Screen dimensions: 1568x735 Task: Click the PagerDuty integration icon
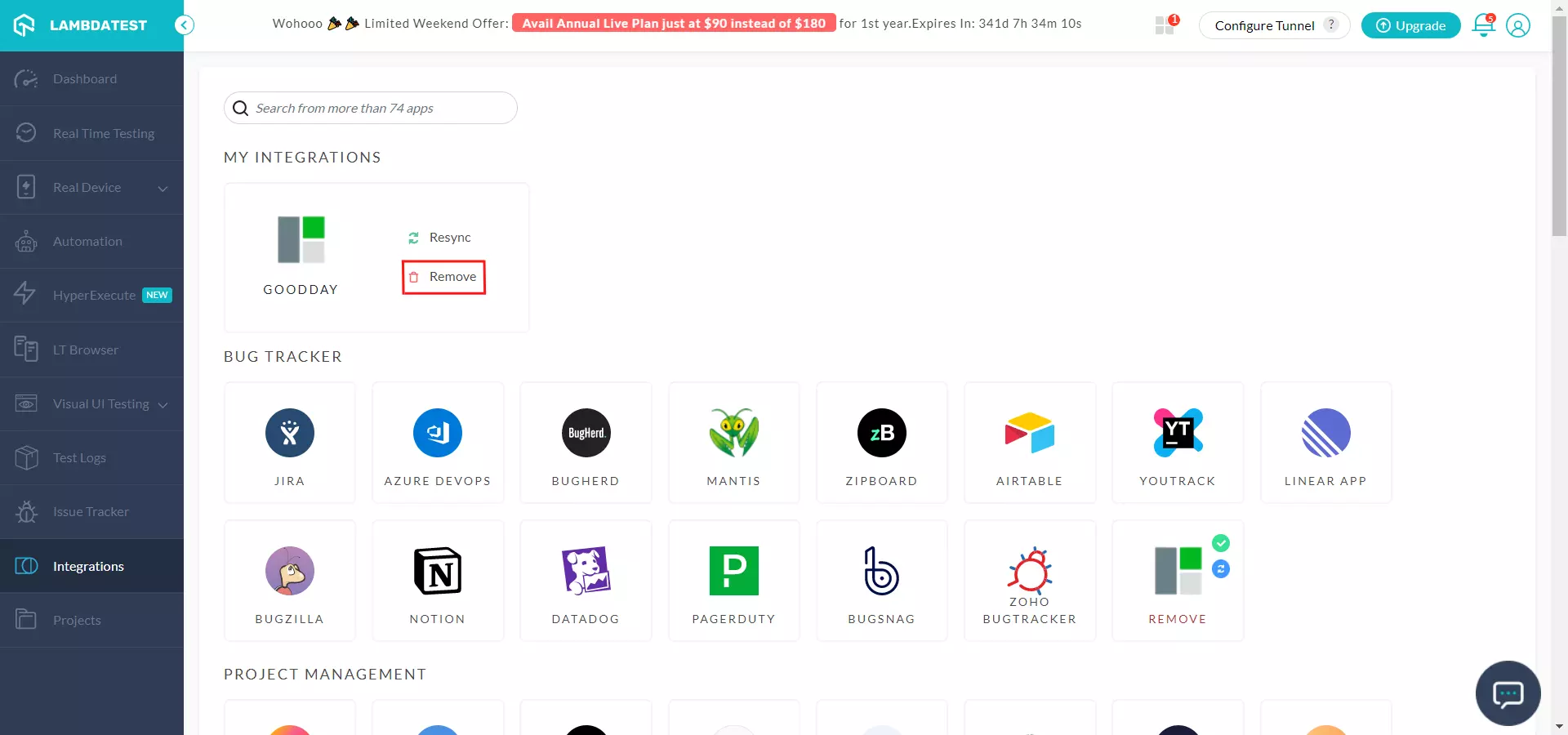coord(733,571)
